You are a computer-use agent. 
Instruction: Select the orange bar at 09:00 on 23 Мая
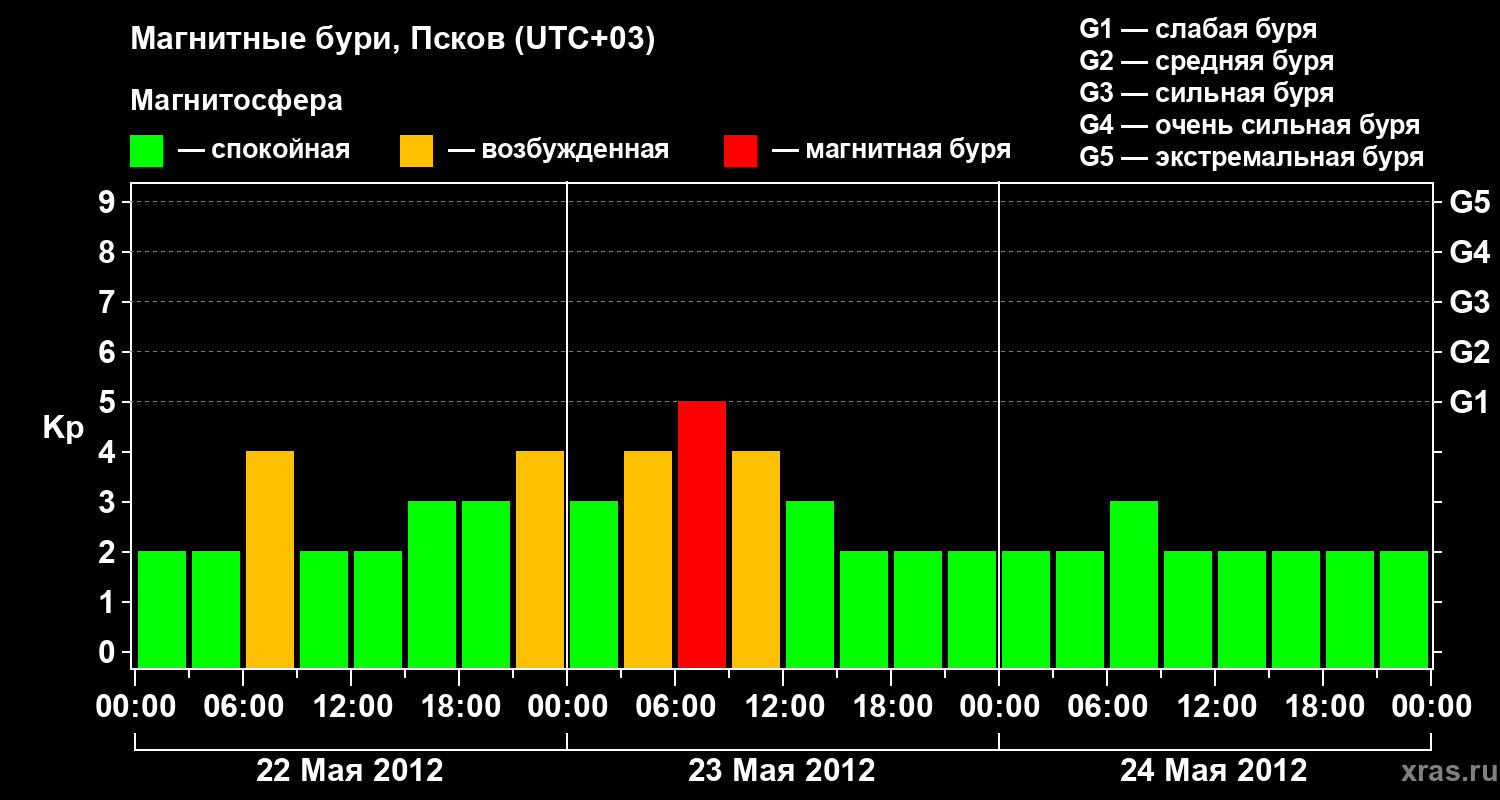(x=756, y=559)
